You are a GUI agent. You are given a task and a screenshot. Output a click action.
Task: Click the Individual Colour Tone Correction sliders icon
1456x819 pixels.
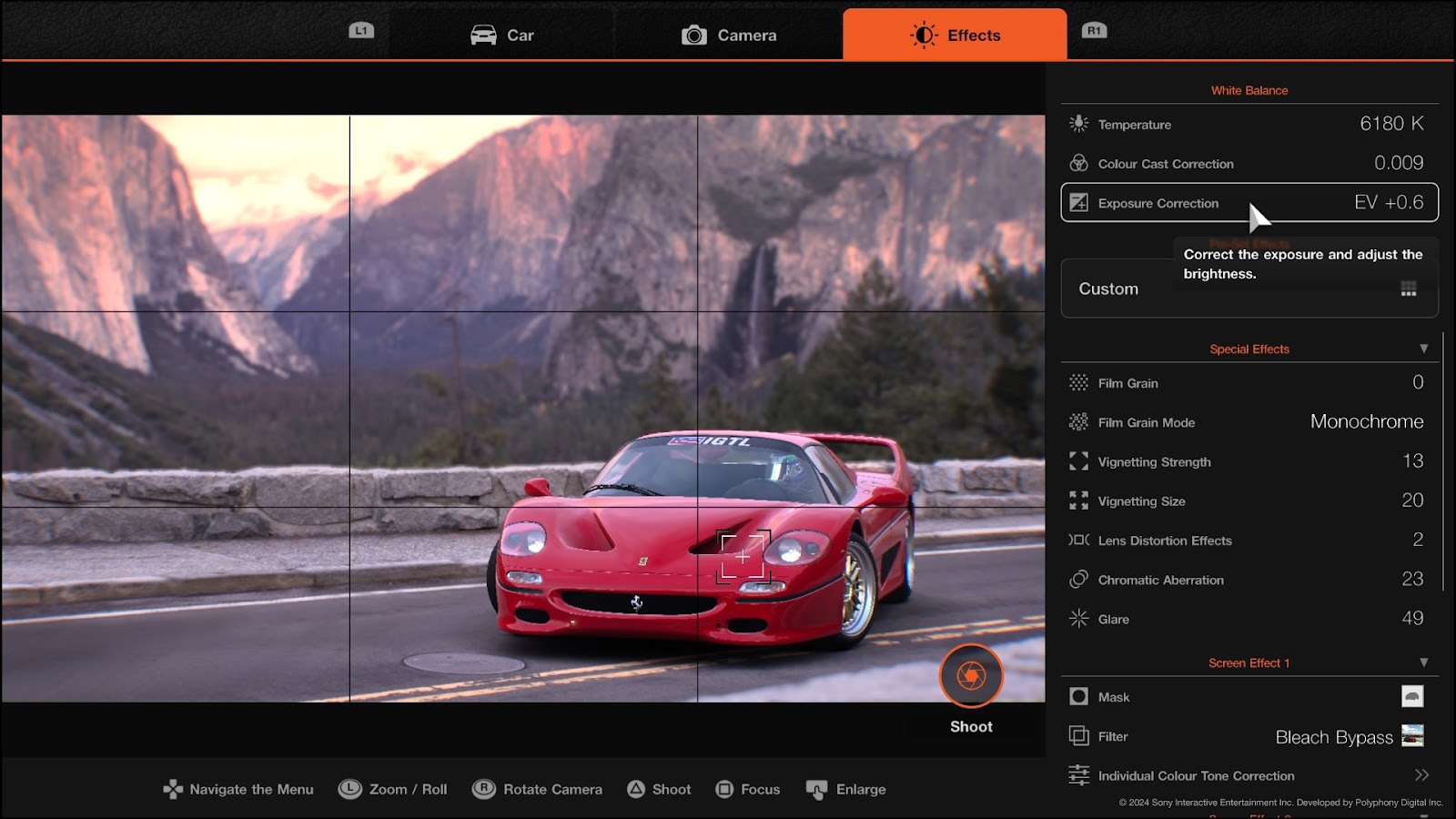(x=1078, y=774)
